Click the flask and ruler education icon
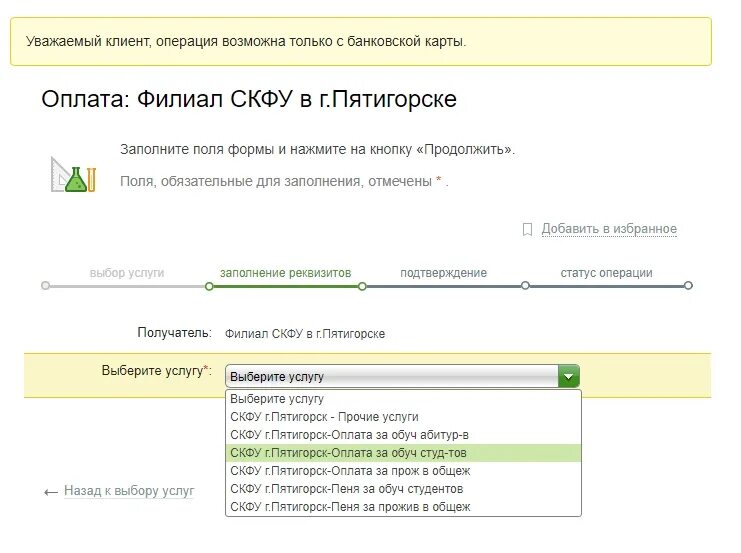Screen dimensions: 741x553 pyautogui.click(x=73, y=174)
